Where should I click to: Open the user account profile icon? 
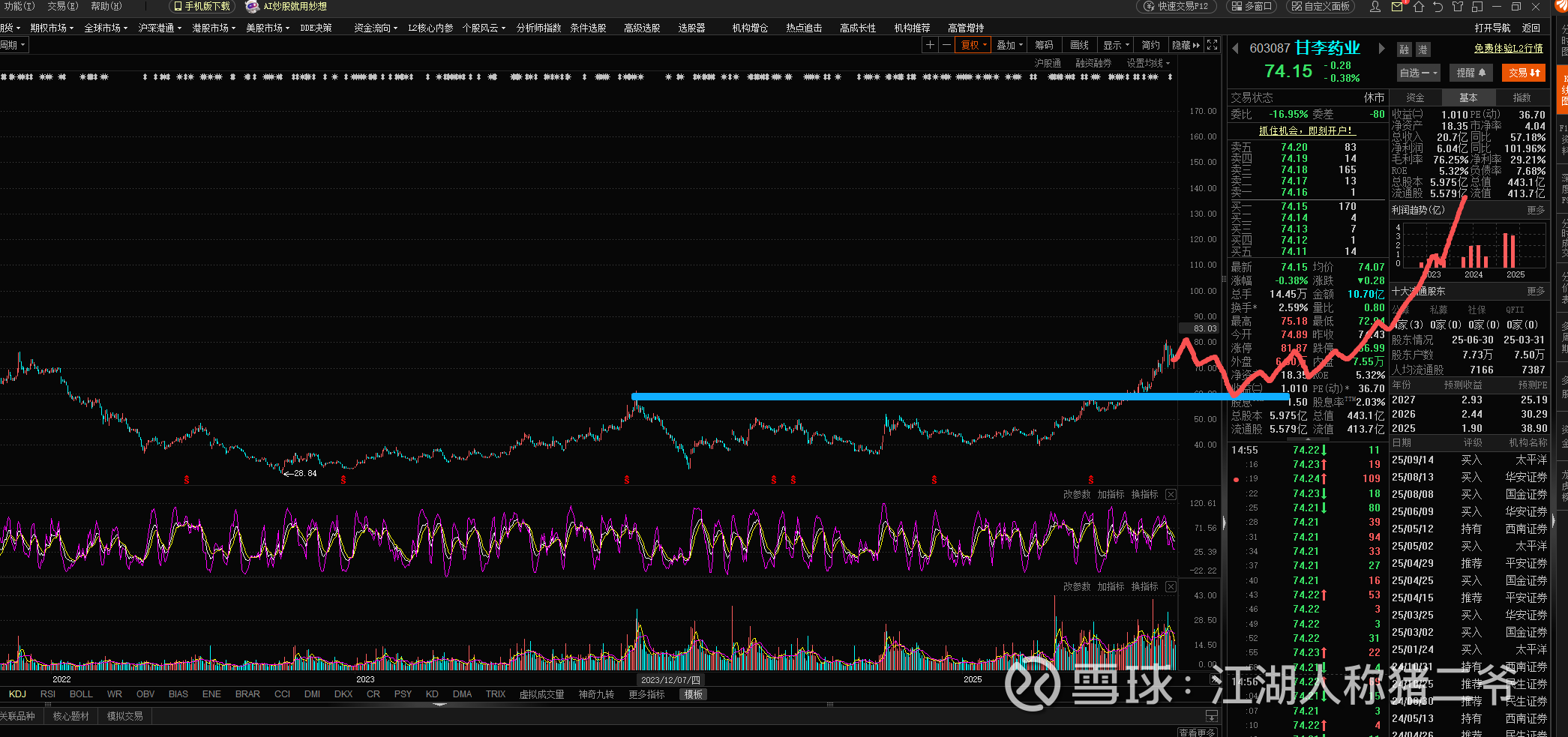click(x=1375, y=7)
